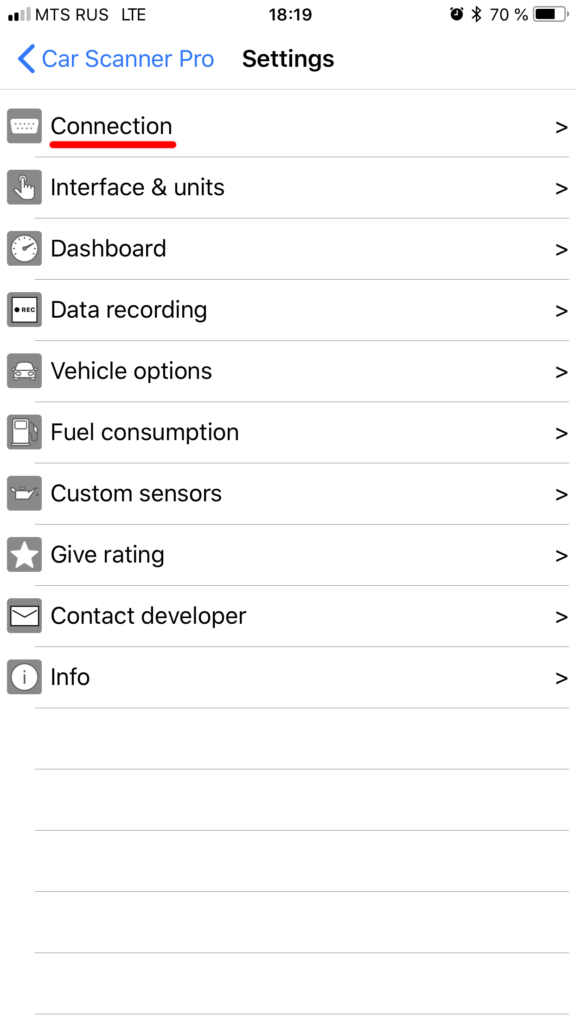Open Connection settings via its chevron
Viewport: 576px width, 1024px height.
(x=561, y=126)
